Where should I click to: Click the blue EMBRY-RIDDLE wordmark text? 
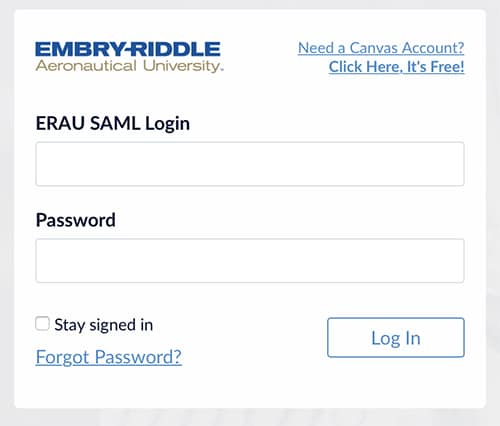[128, 49]
